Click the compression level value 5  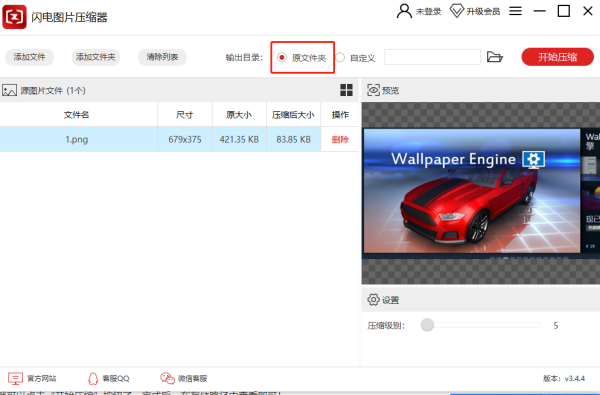[556, 325]
